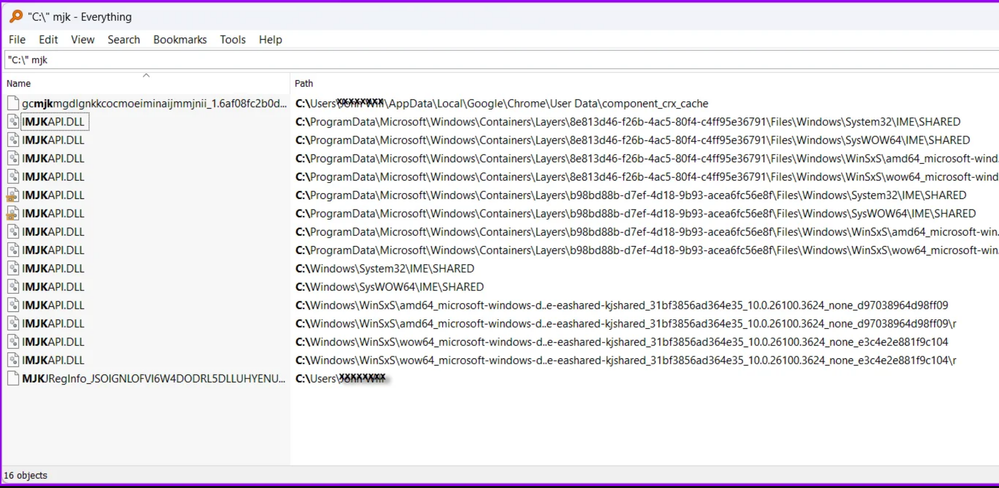Screen dimensions: 999x488
Task: Select IMJKAPI.DLL name in 8e813d46 System32 row
Action: coord(53,122)
